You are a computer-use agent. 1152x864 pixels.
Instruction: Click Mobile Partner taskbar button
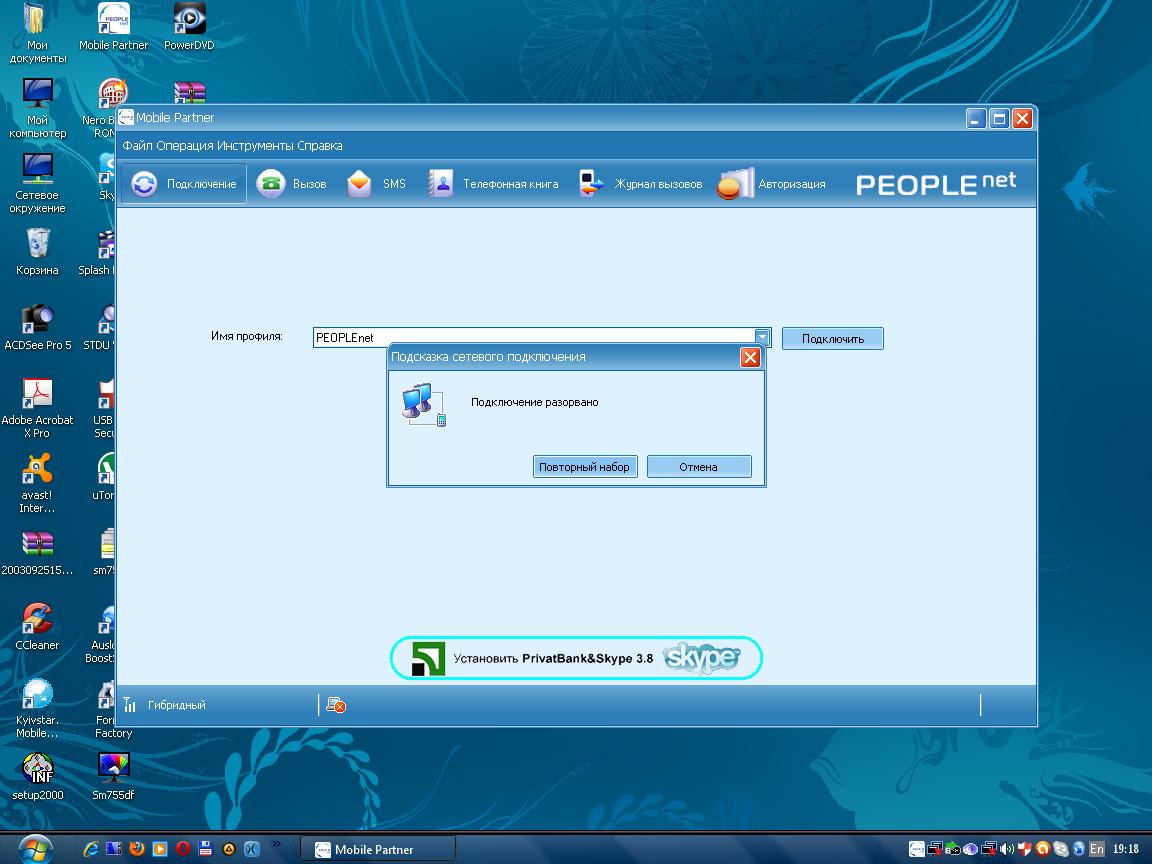coord(378,849)
